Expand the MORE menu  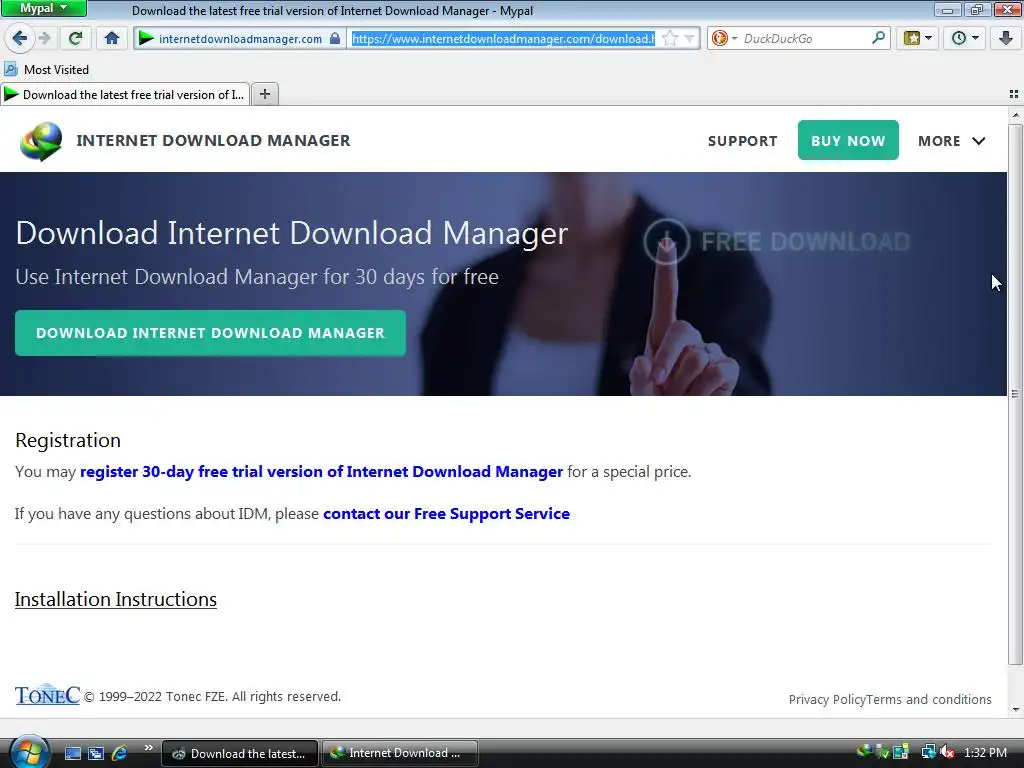pos(952,141)
